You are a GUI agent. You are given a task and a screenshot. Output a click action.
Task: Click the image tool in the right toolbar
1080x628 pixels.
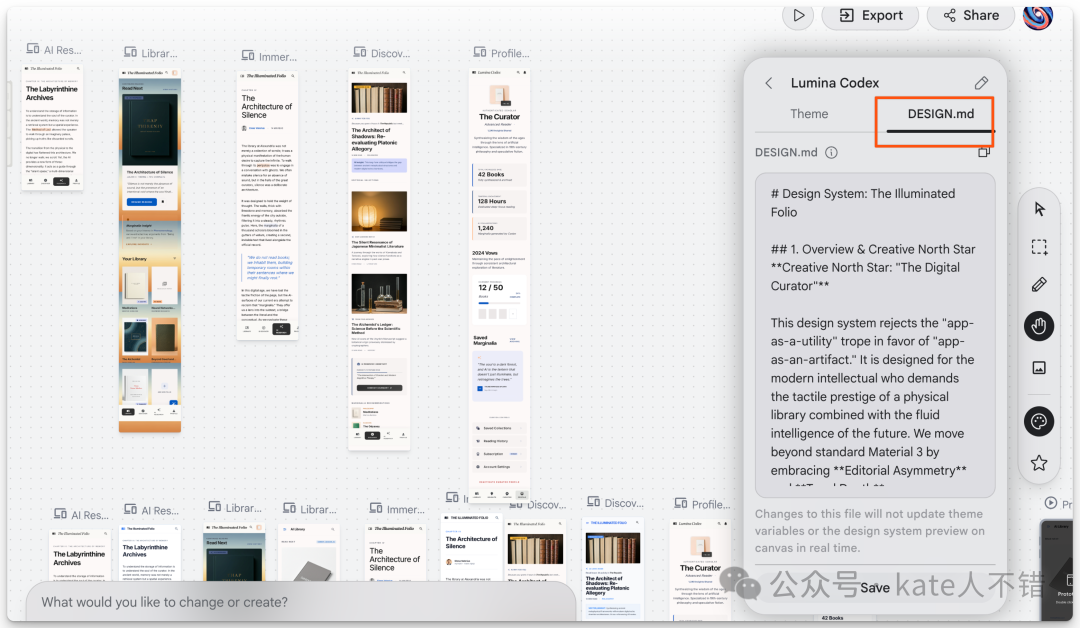click(x=1039, y=368)
